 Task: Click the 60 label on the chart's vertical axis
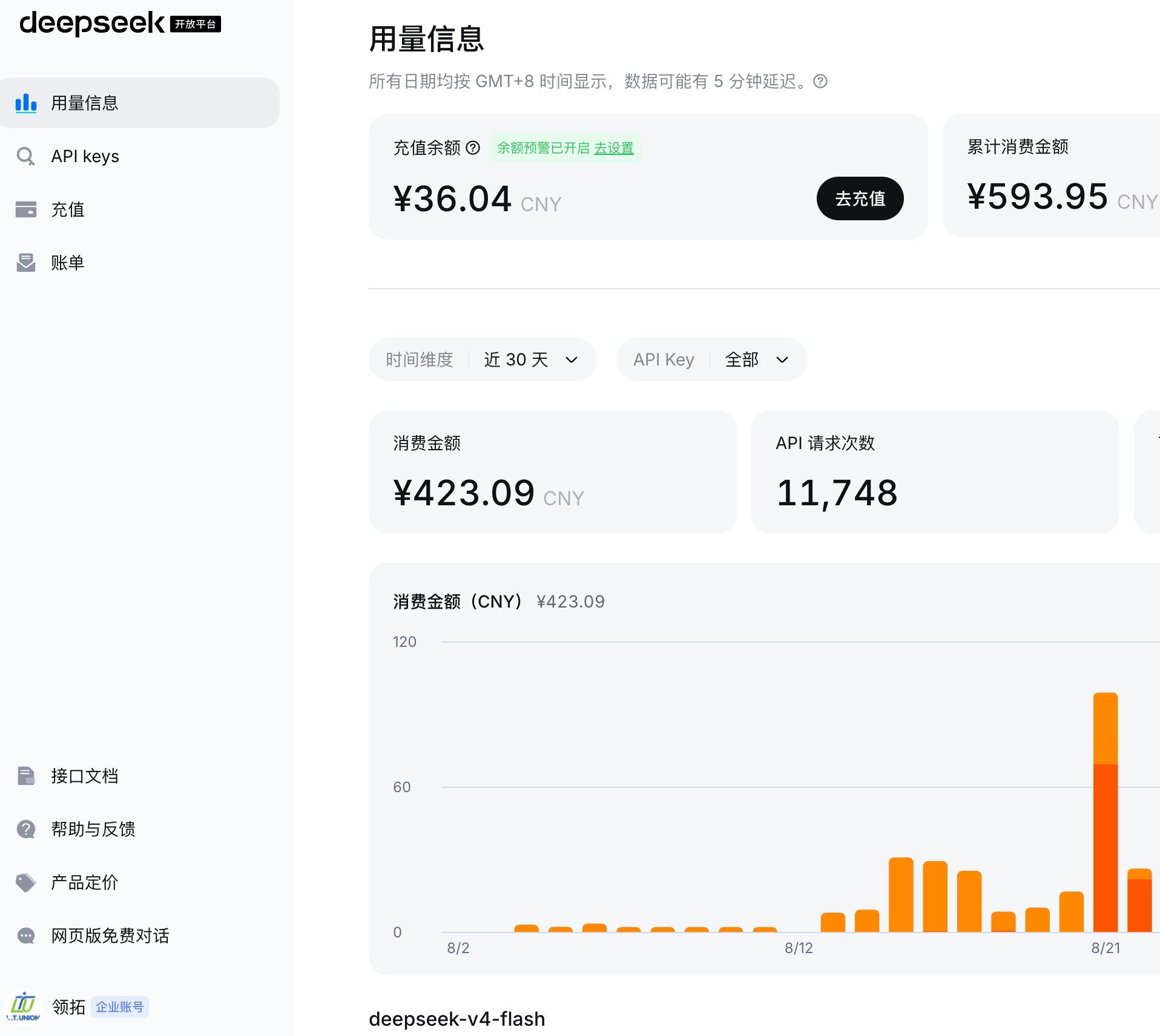click(402, 787)
